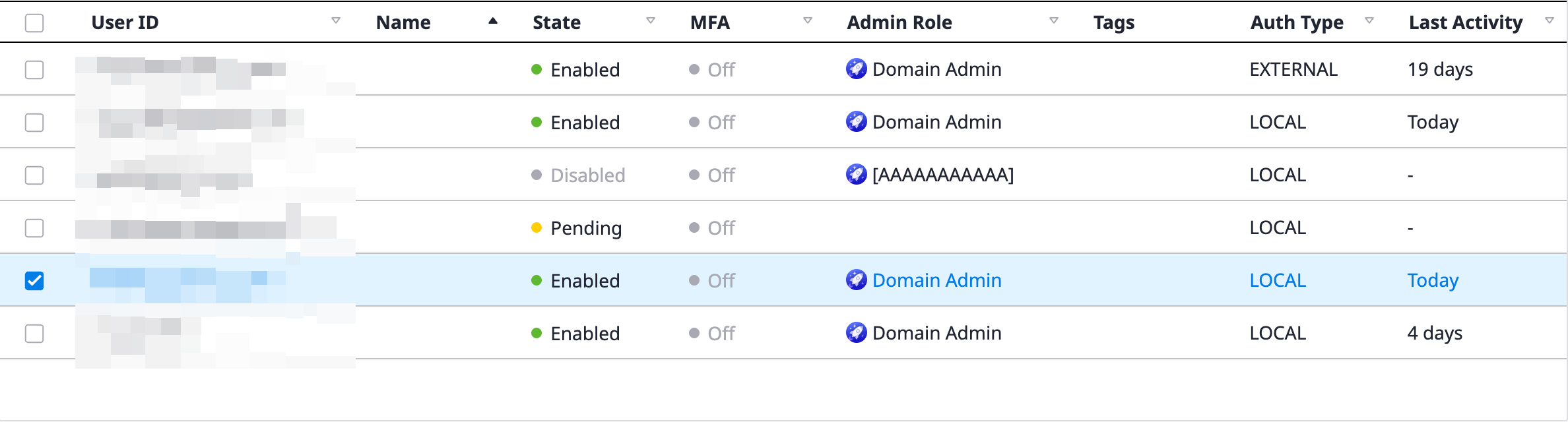Click green status dot in EXTERNAL row
The width and height of the screenshot is (1568, 422).
537,69
